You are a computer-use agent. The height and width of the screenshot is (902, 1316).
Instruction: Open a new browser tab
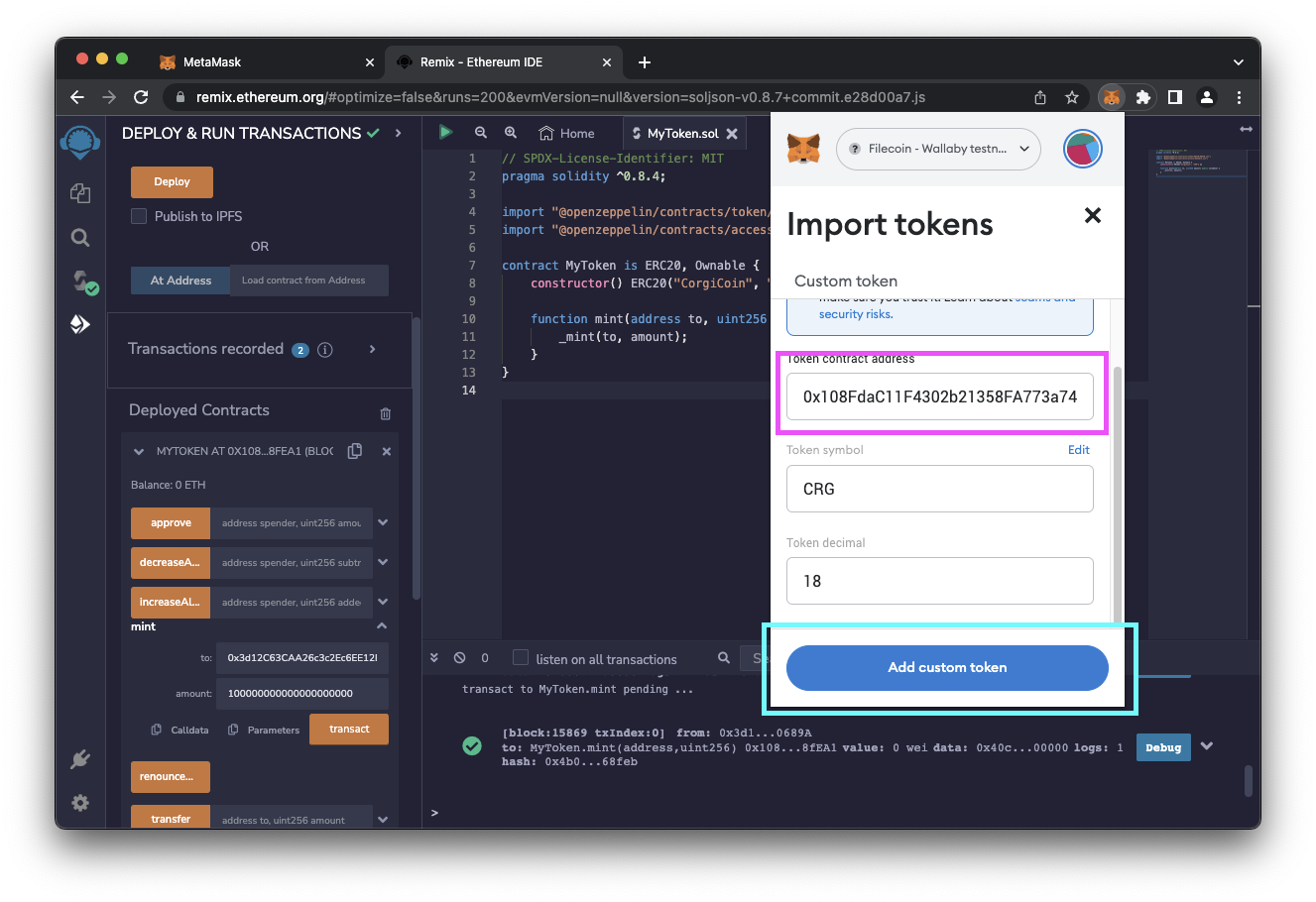pyautogui.click(x=645, y=62)
